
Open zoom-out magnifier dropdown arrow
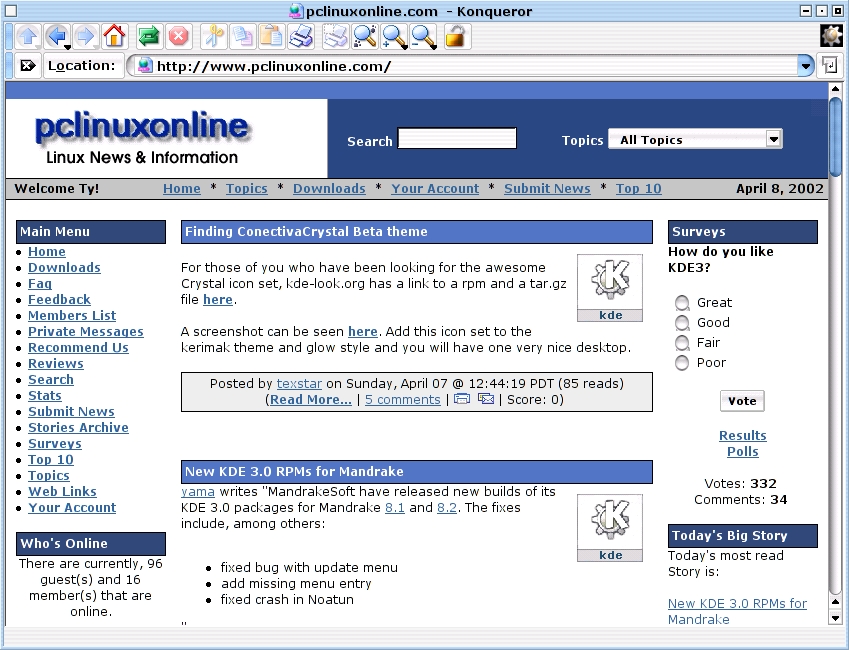pyautogui.click(x=434, y=47)
